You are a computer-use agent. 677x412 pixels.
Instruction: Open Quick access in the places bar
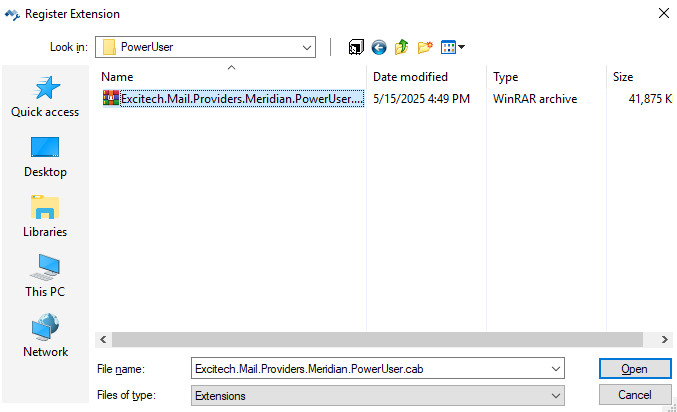coord(45,97)
